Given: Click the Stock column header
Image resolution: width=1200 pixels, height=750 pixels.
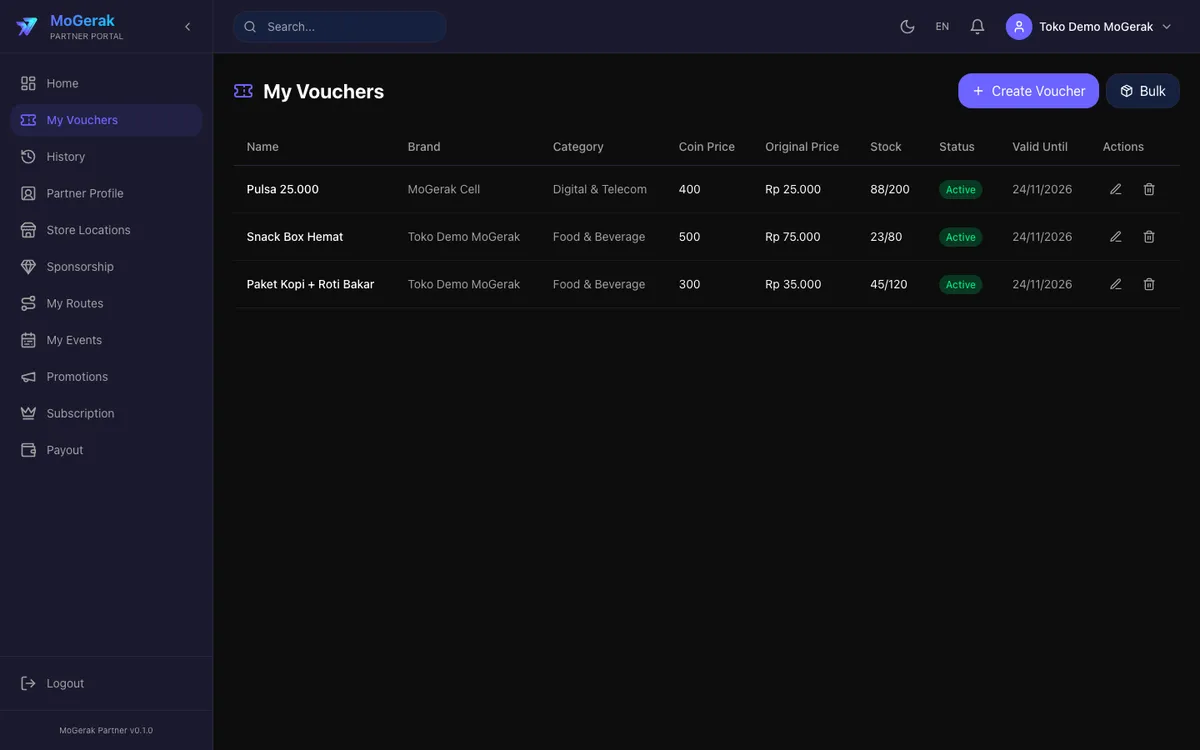Looking at the screenshot, I should (x=886, y=147).
